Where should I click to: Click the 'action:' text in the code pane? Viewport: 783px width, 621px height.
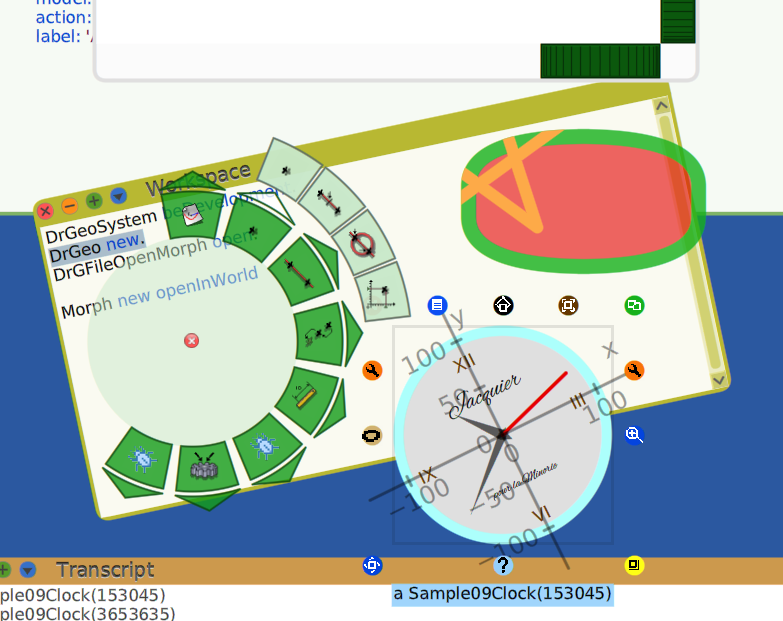pos(63,18)
